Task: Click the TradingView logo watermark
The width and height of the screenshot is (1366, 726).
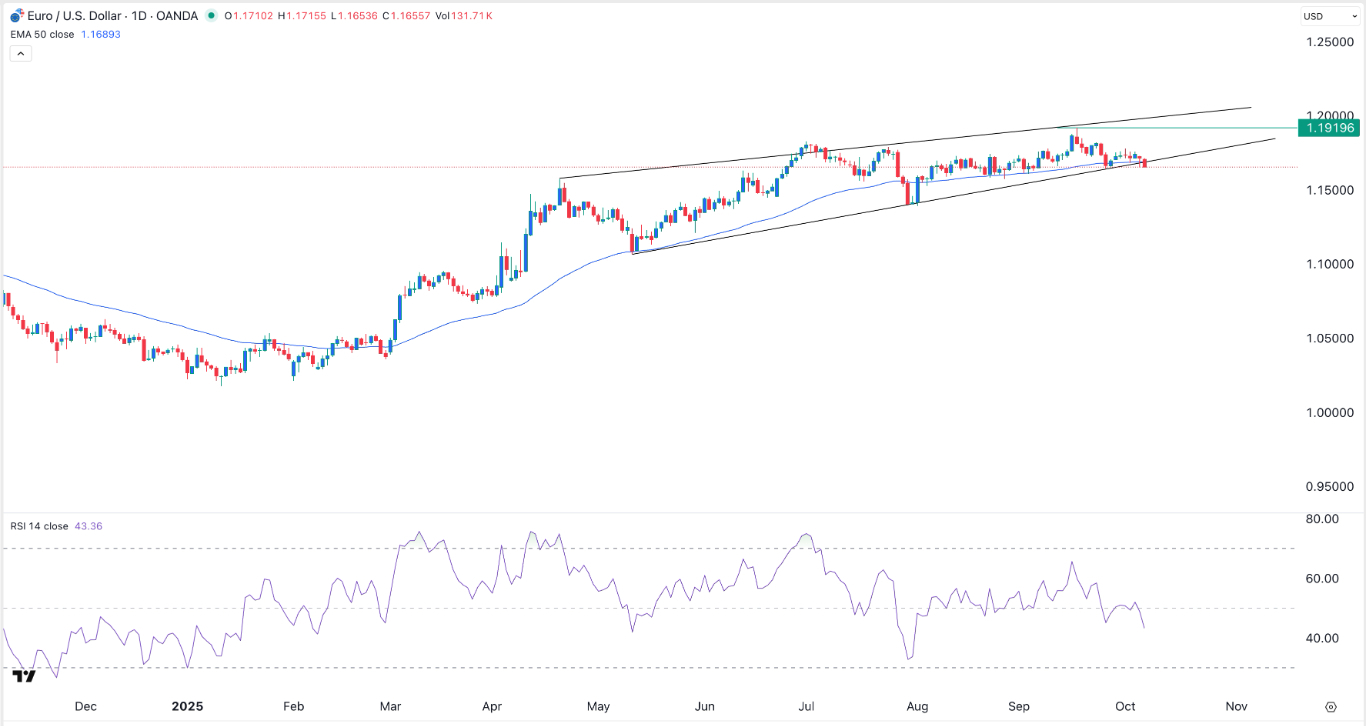Action: coord(23,677)
